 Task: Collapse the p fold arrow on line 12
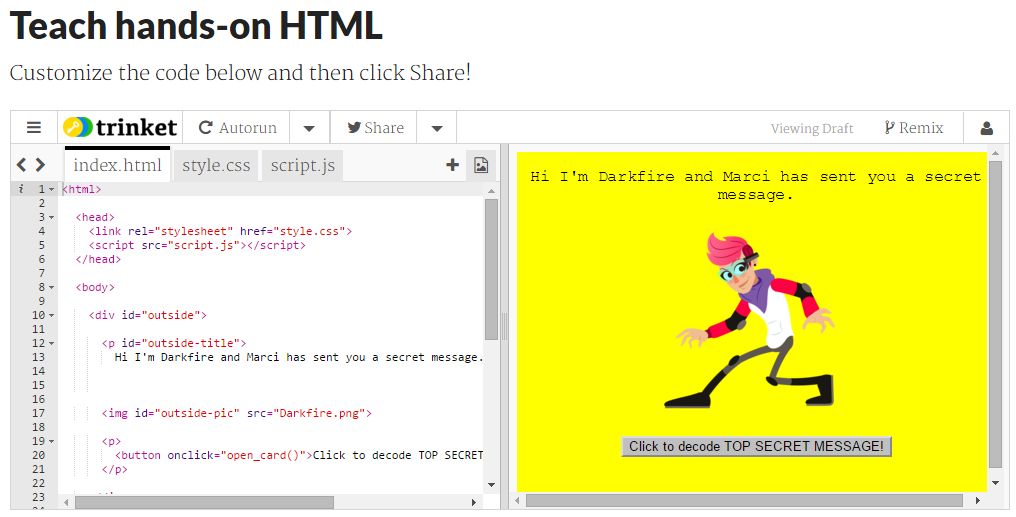tap(52, 343)
